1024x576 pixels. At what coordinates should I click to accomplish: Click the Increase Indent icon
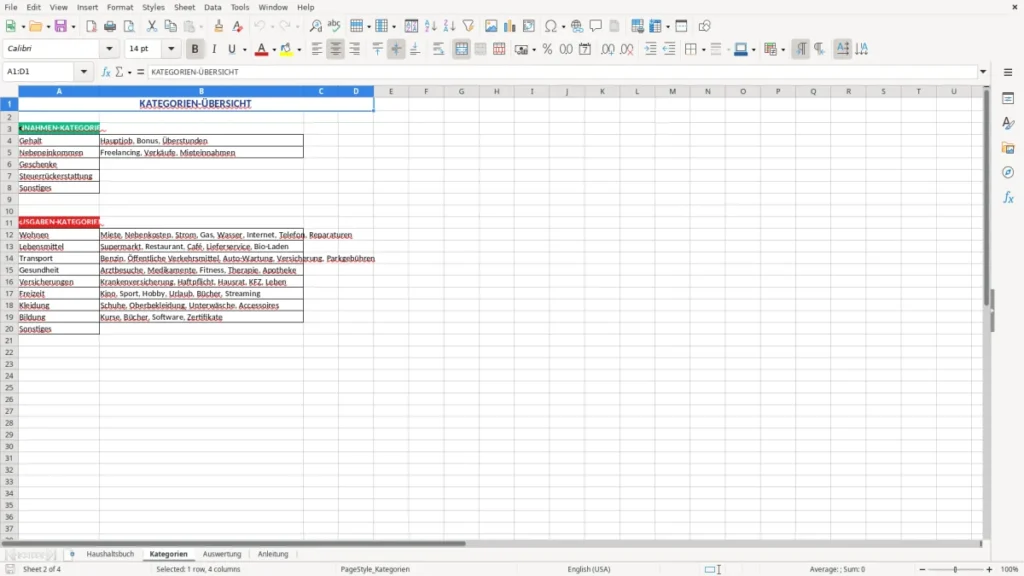point(650,49)
